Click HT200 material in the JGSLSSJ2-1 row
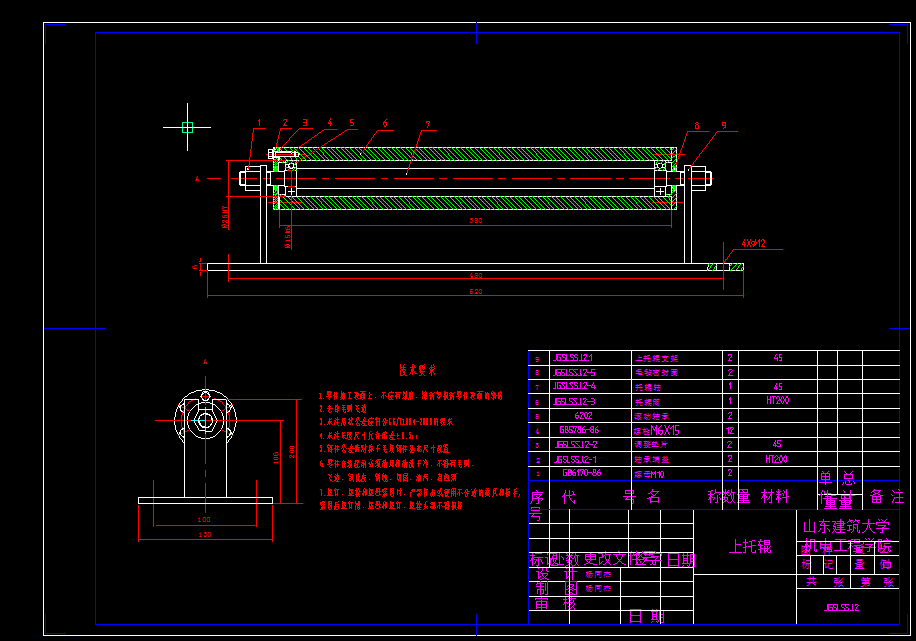Viewport: 916px width, 641px height. coord(776,459)
